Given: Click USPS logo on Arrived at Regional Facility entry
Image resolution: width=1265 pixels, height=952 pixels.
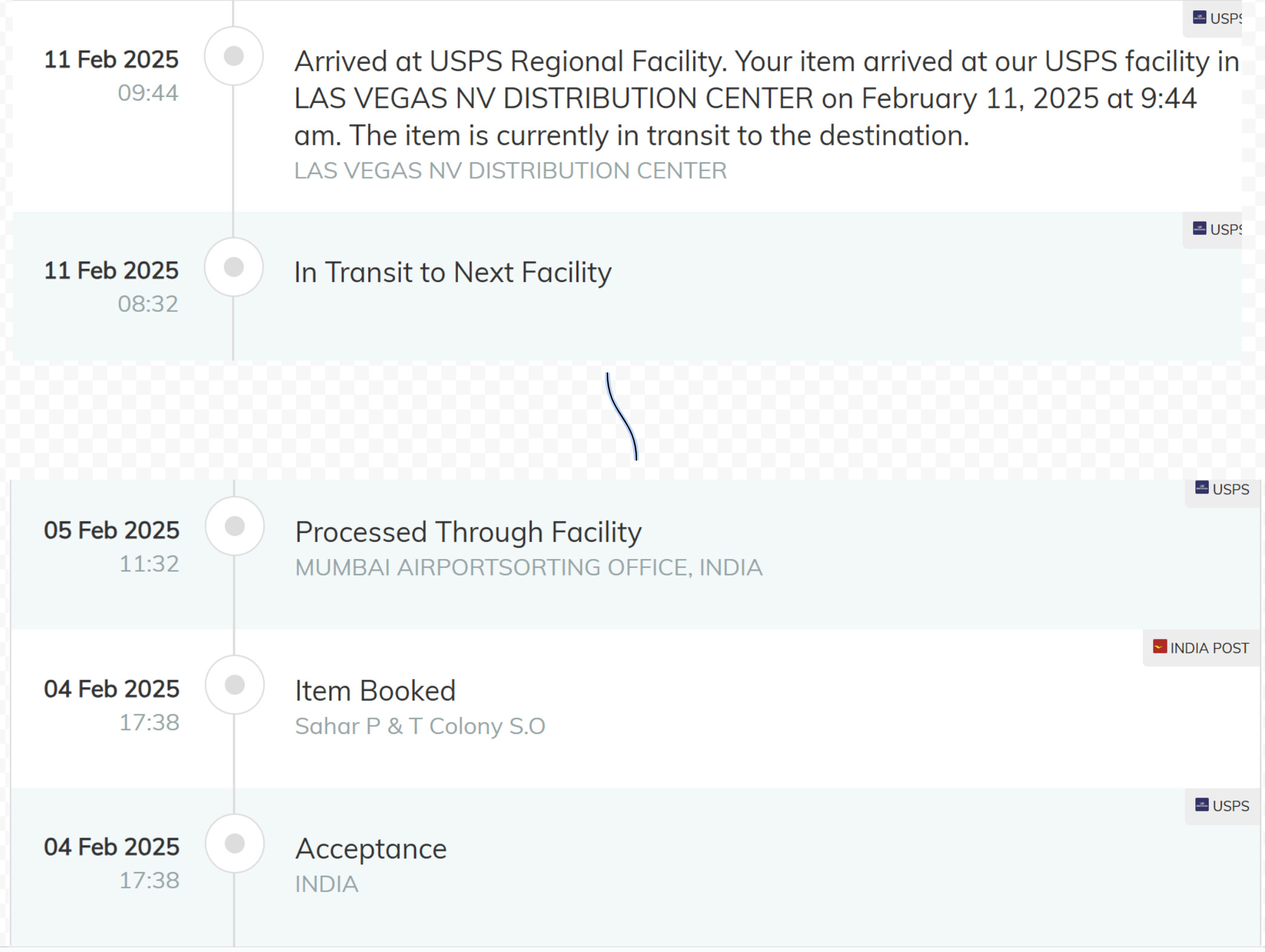Looking at the screenshot, I should click(1199, 18).
